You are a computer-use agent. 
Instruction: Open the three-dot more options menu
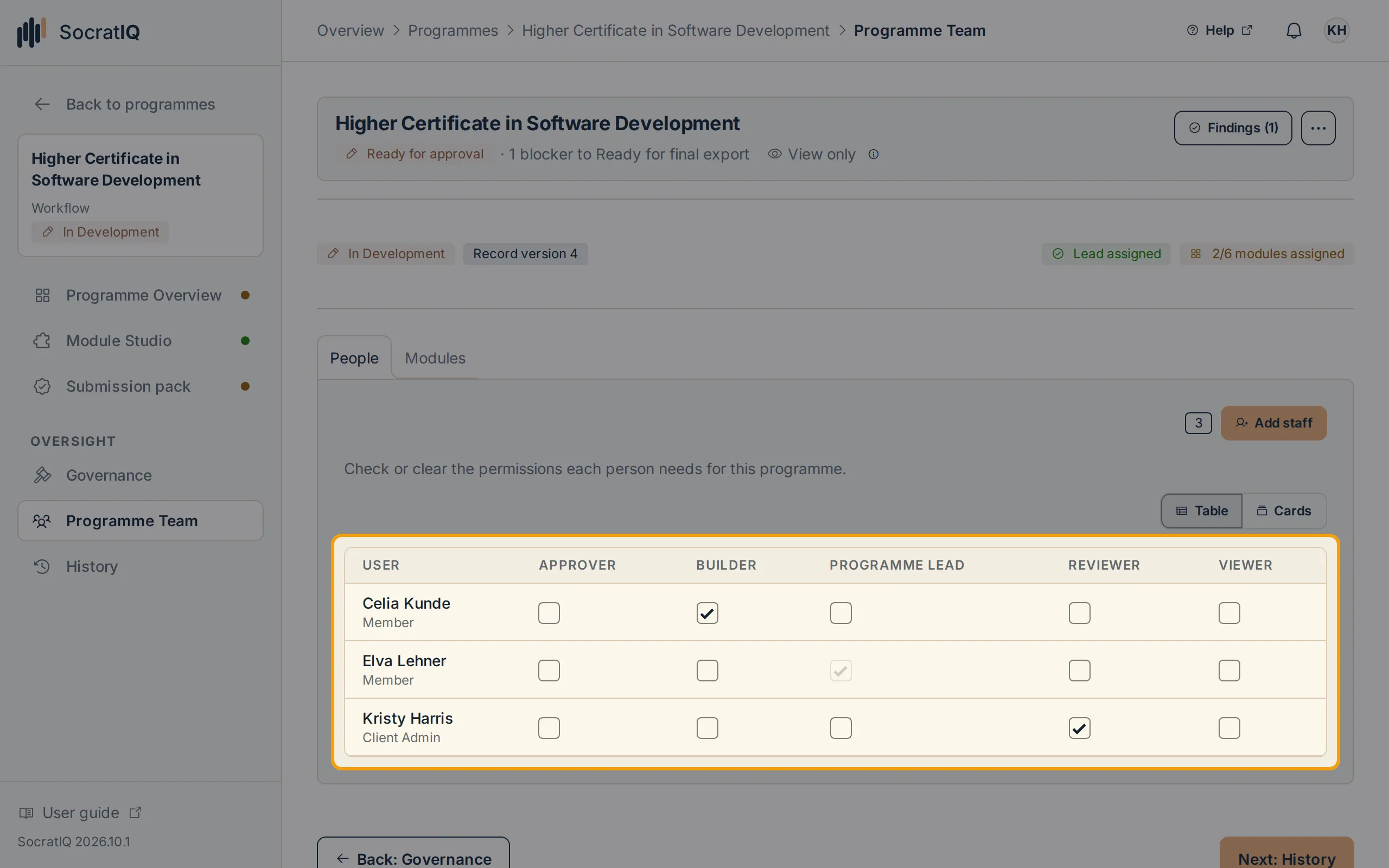tap(1318, 128)
